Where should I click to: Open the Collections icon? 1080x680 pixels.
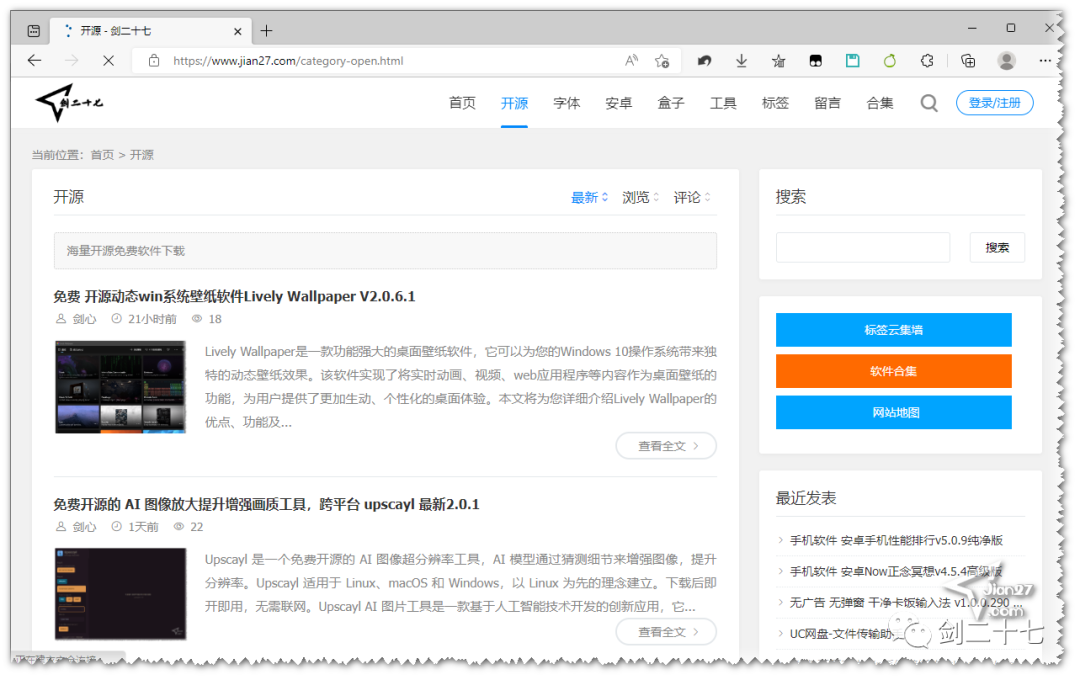[968, 61]
